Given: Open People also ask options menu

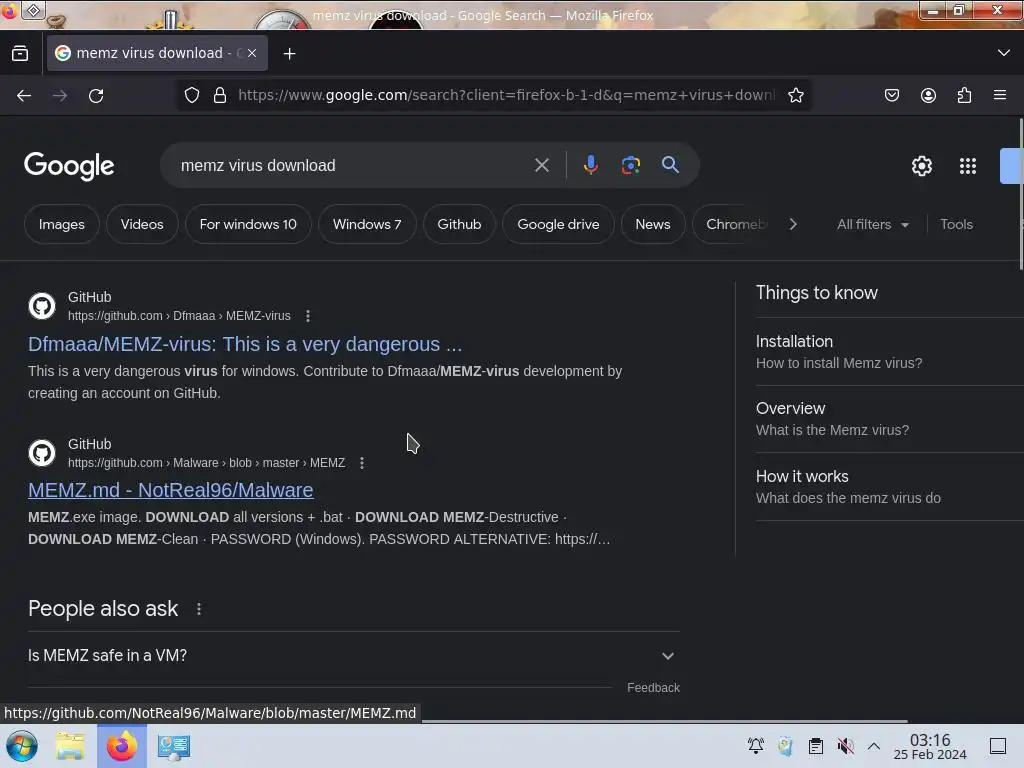Looking at the screenshot, I should 199,609.
